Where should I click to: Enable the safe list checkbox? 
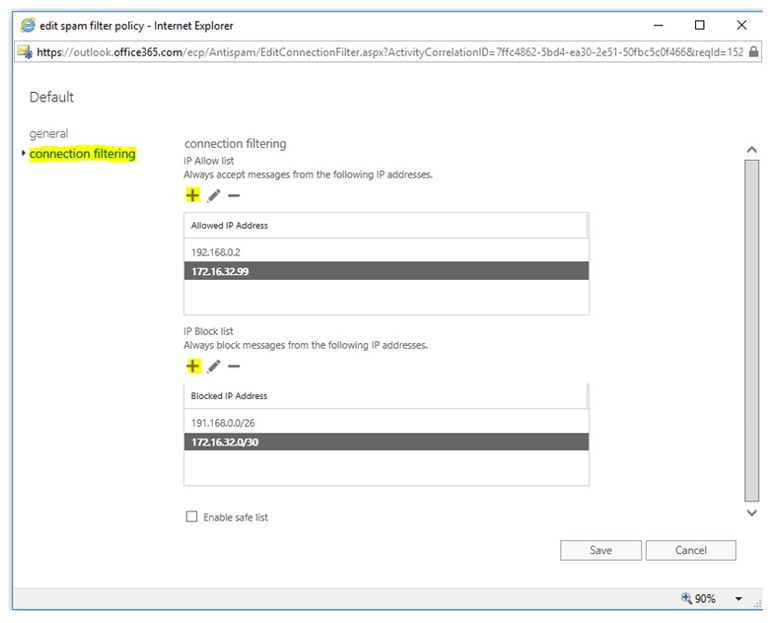tap(192, 517)
